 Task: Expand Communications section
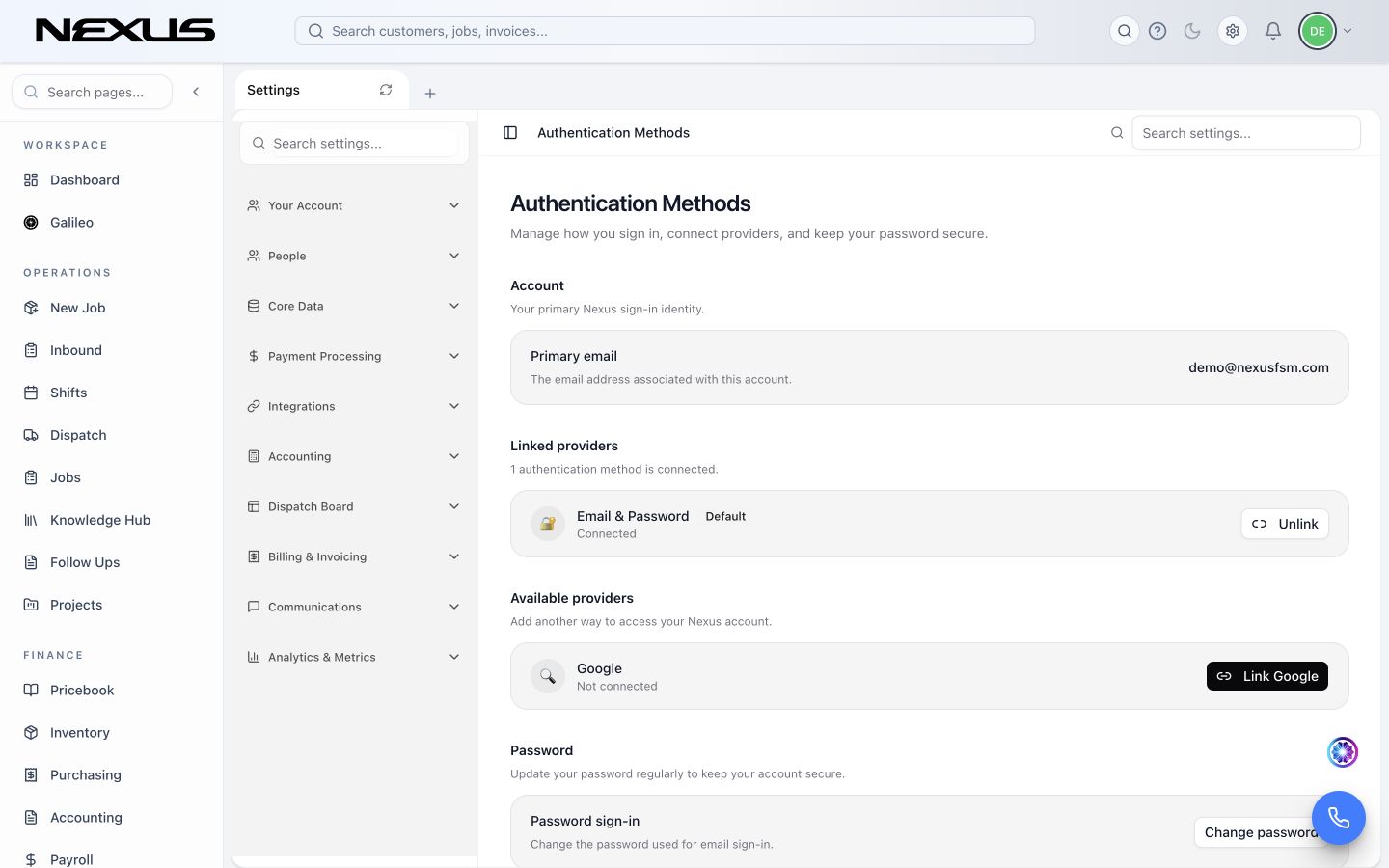click(354, 607)
